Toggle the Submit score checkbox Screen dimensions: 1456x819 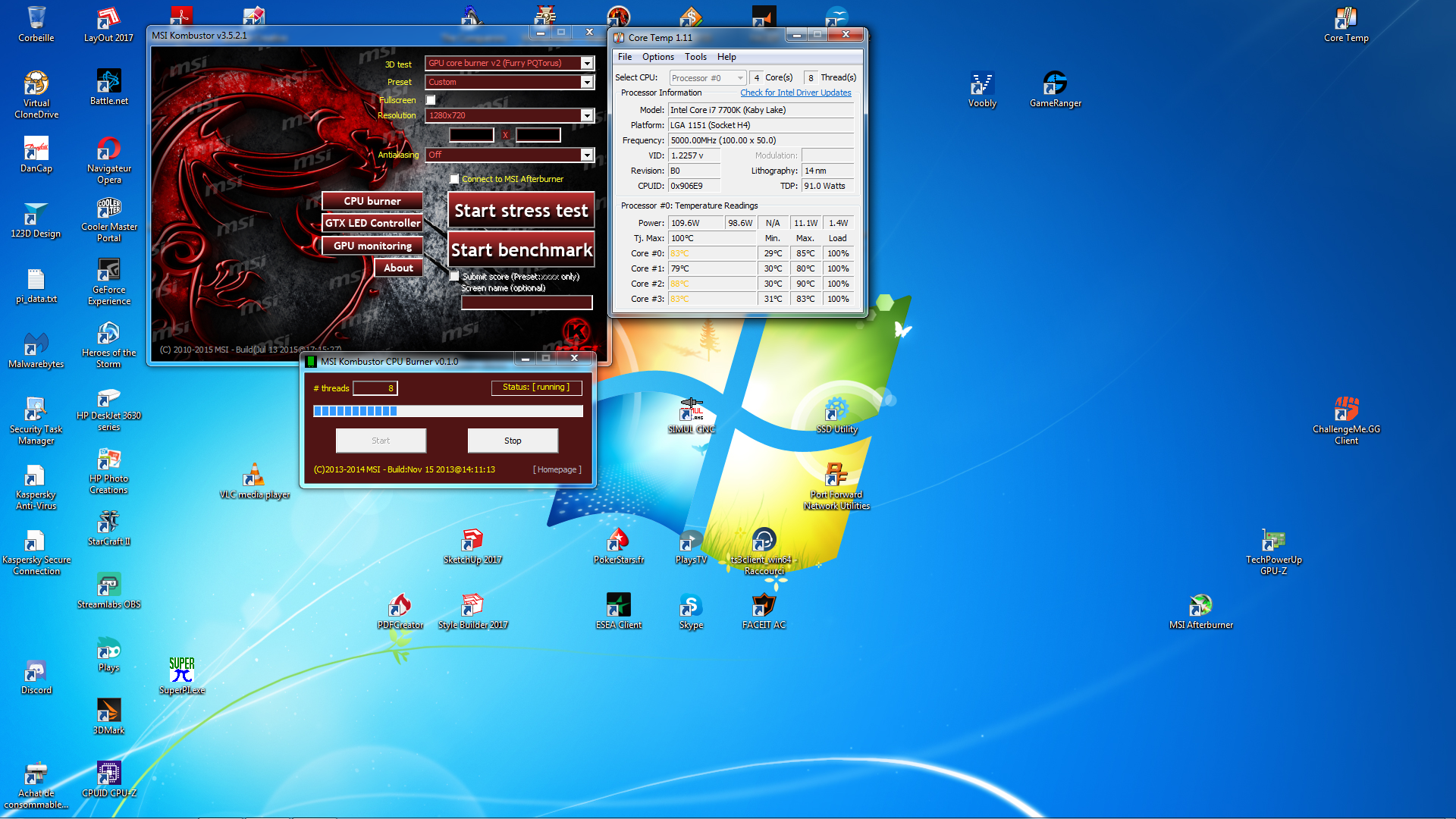(x=454, y=276)
